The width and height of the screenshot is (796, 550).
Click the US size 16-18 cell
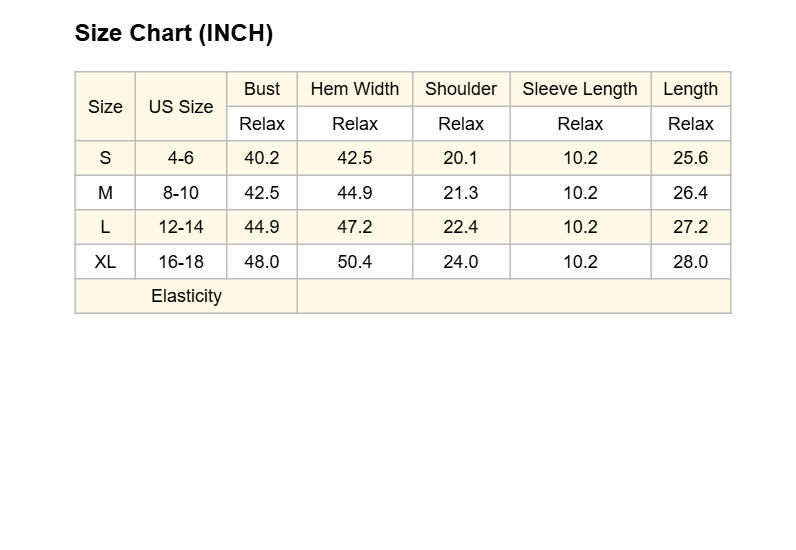coord(181,262)
